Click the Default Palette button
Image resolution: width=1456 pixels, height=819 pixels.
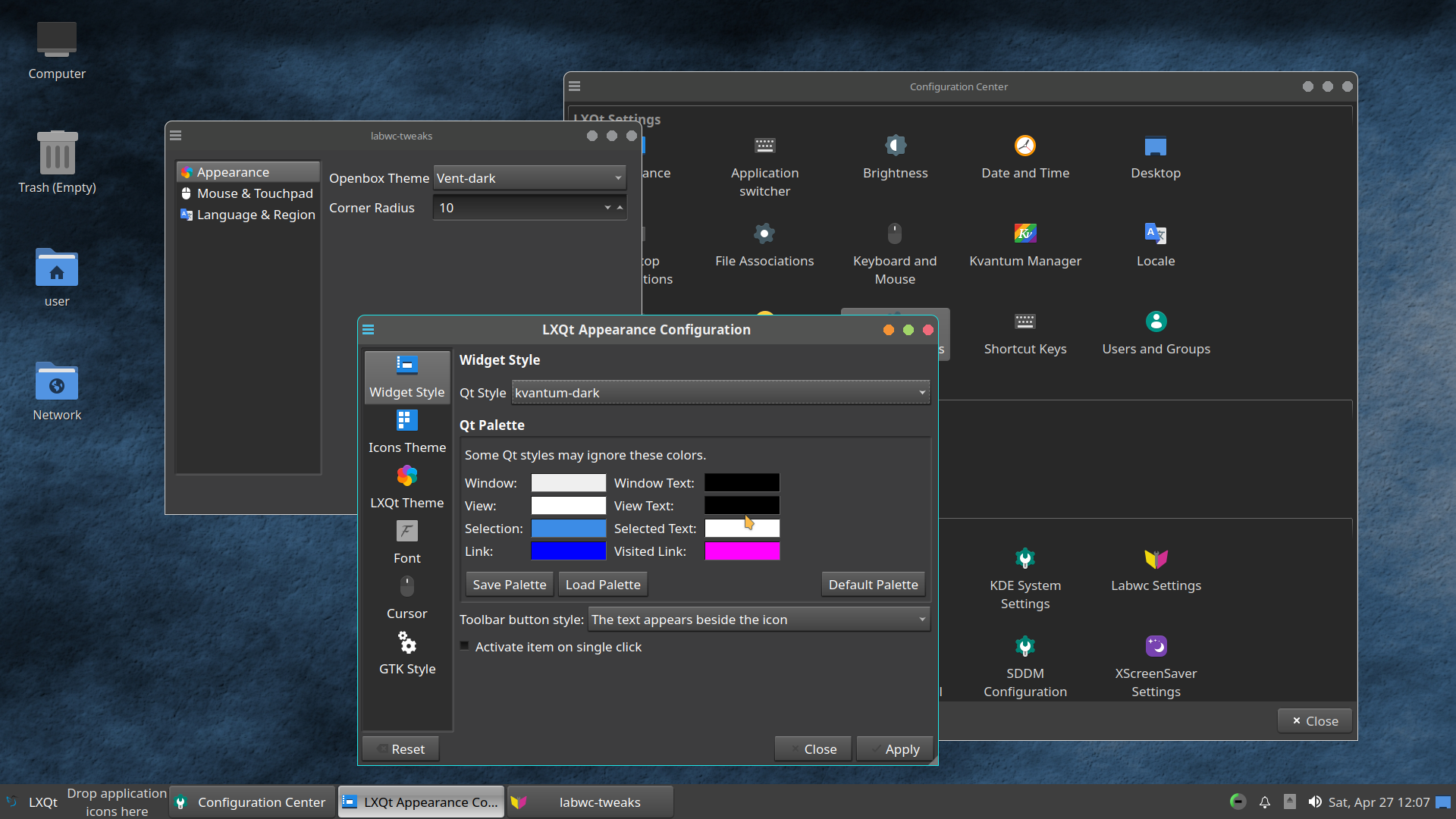click(872, 585)
